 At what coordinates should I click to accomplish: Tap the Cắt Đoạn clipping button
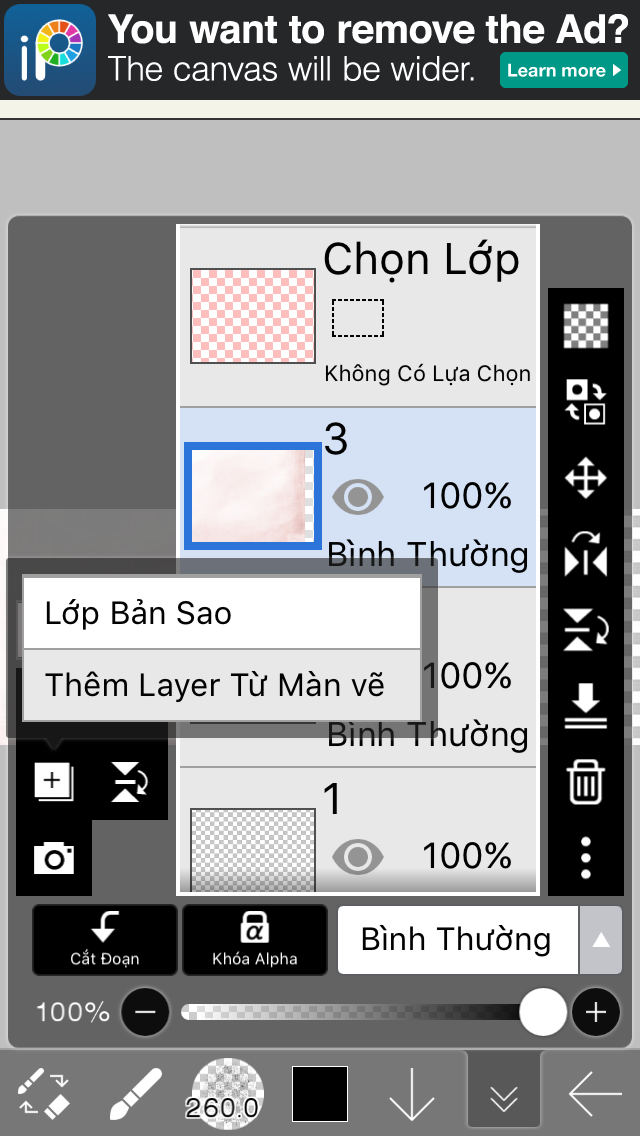(105, 940)
